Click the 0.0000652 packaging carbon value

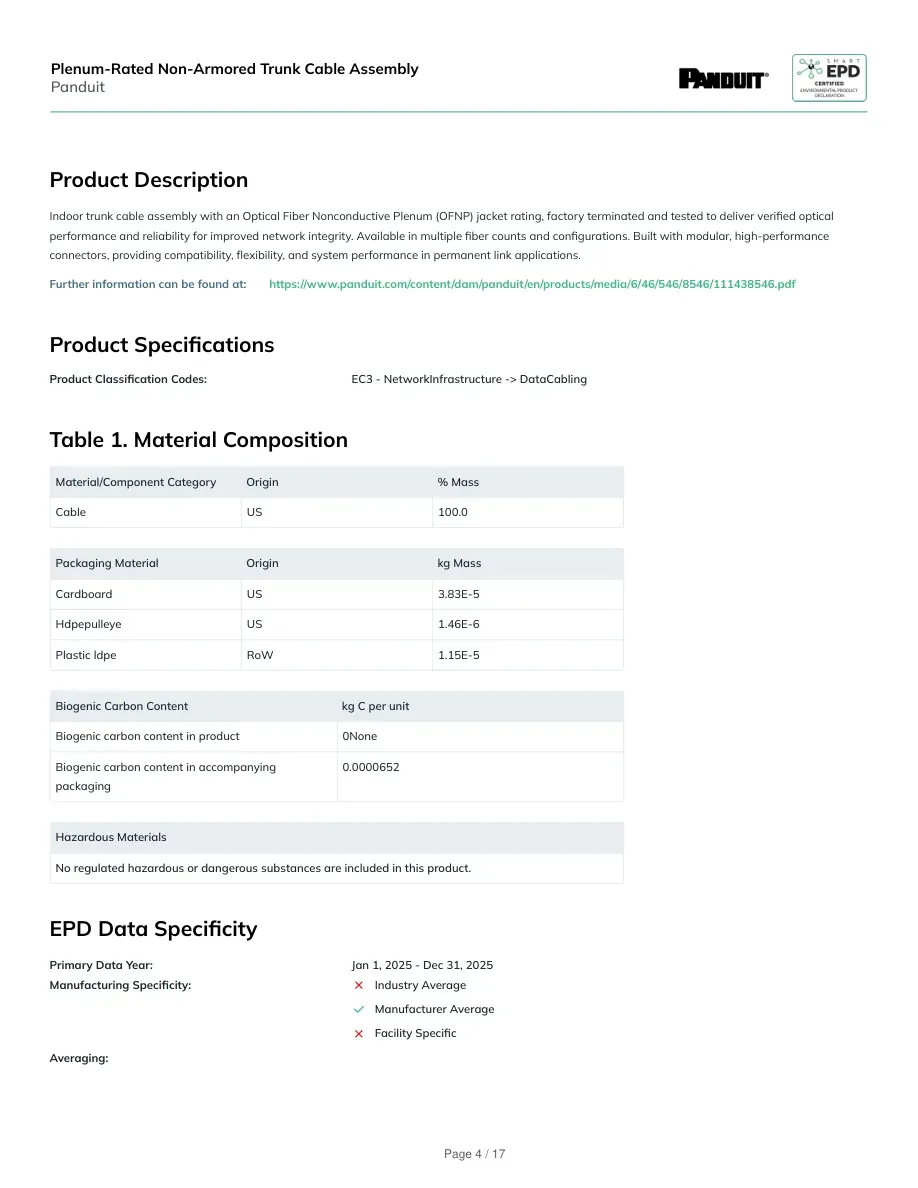coord(370,767)
